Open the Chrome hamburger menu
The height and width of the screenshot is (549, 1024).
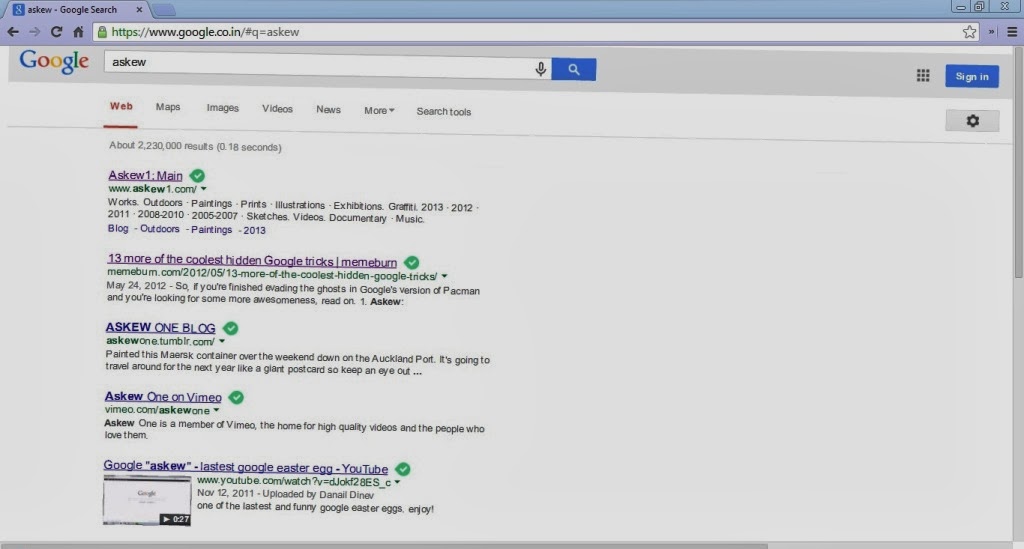tap(1012, 32)
